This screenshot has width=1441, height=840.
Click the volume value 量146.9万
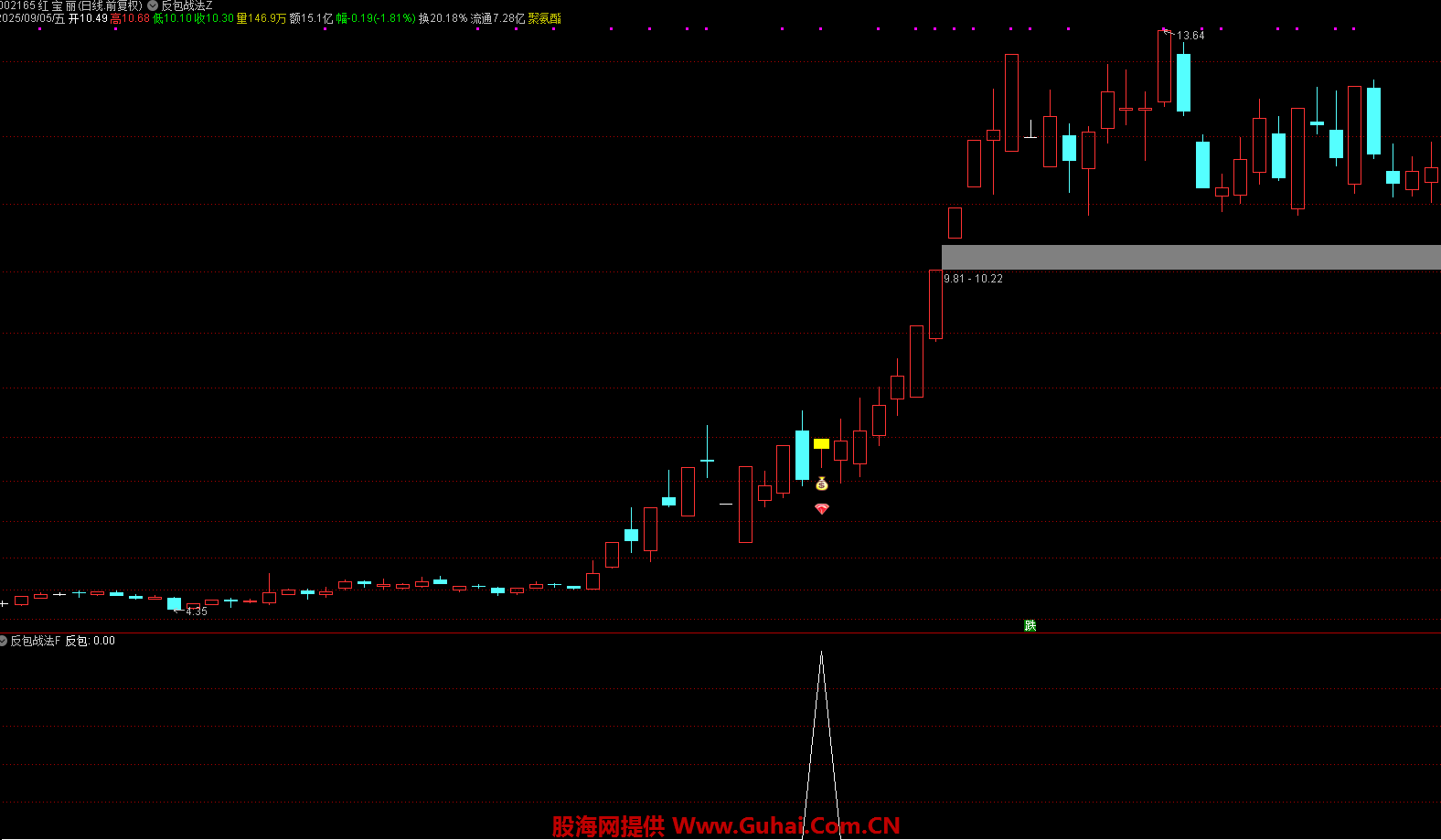point(261,18)
